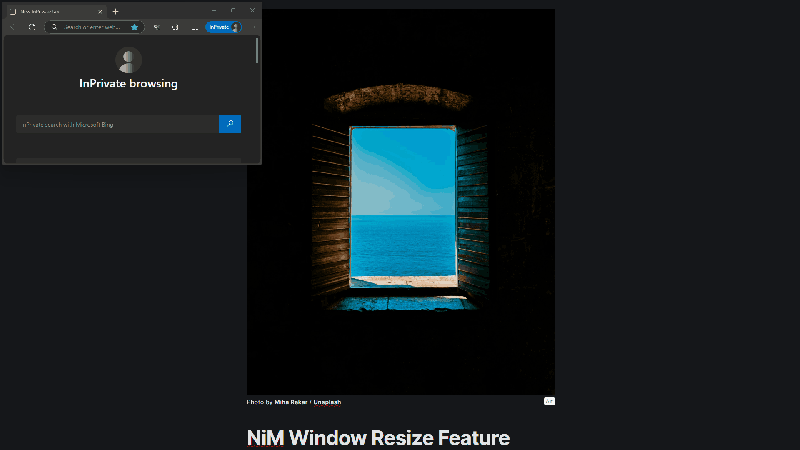The width and height of the screenshot is (800, 450).
Task: Click the InPrivate browsing heading text
Action: pos(129,84)
